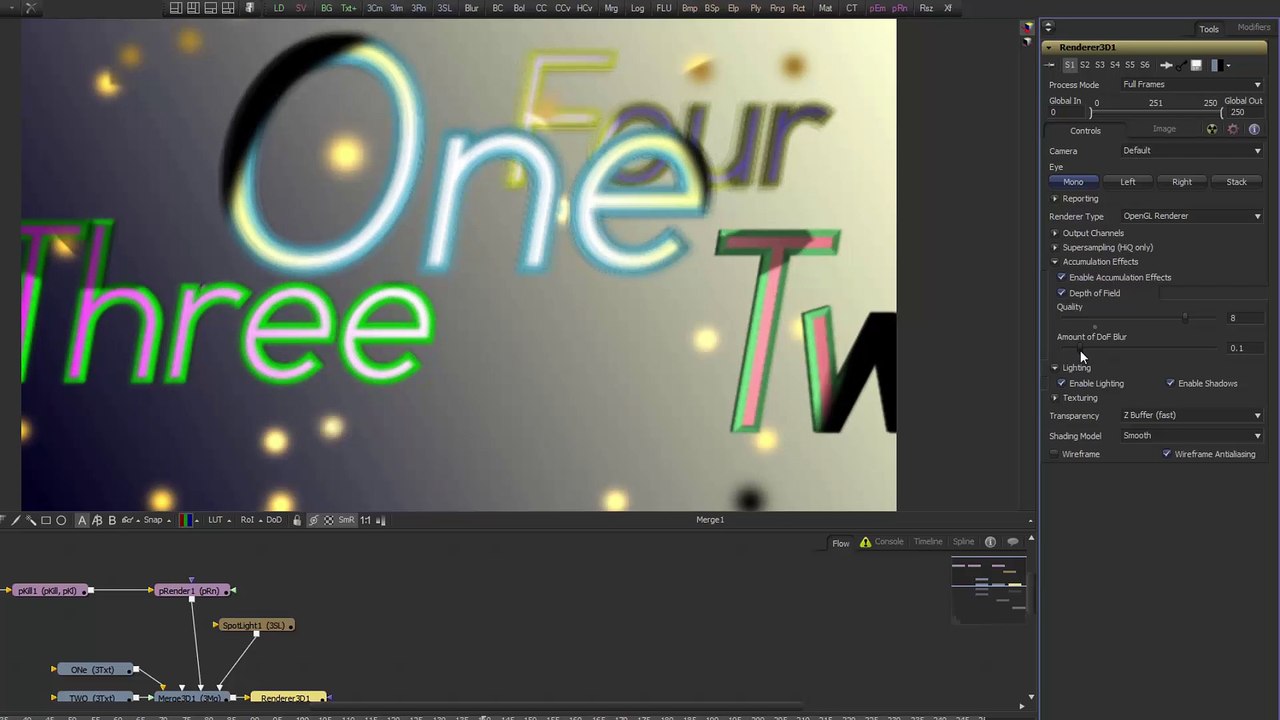Add a Merge tool (Mrg)
Image resolution: width=1280 pixels, height=720 pixels.
611,8
